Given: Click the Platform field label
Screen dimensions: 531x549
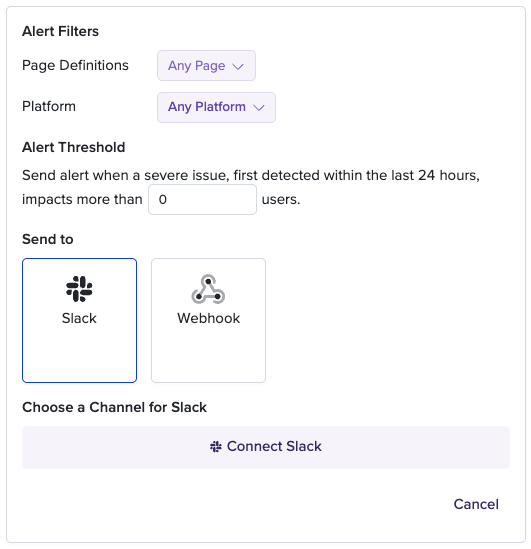Looking at the screenshot, I should pyautogui.click(x=49, y=106).
